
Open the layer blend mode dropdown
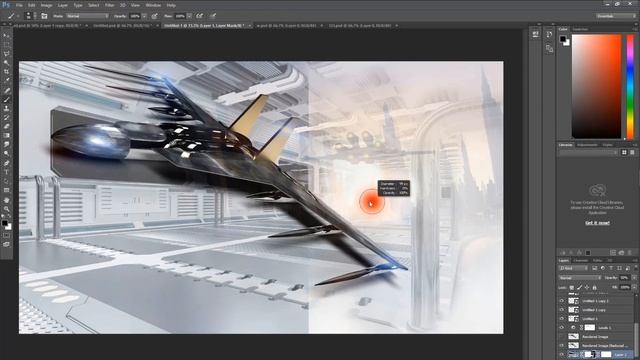point(580,278)
